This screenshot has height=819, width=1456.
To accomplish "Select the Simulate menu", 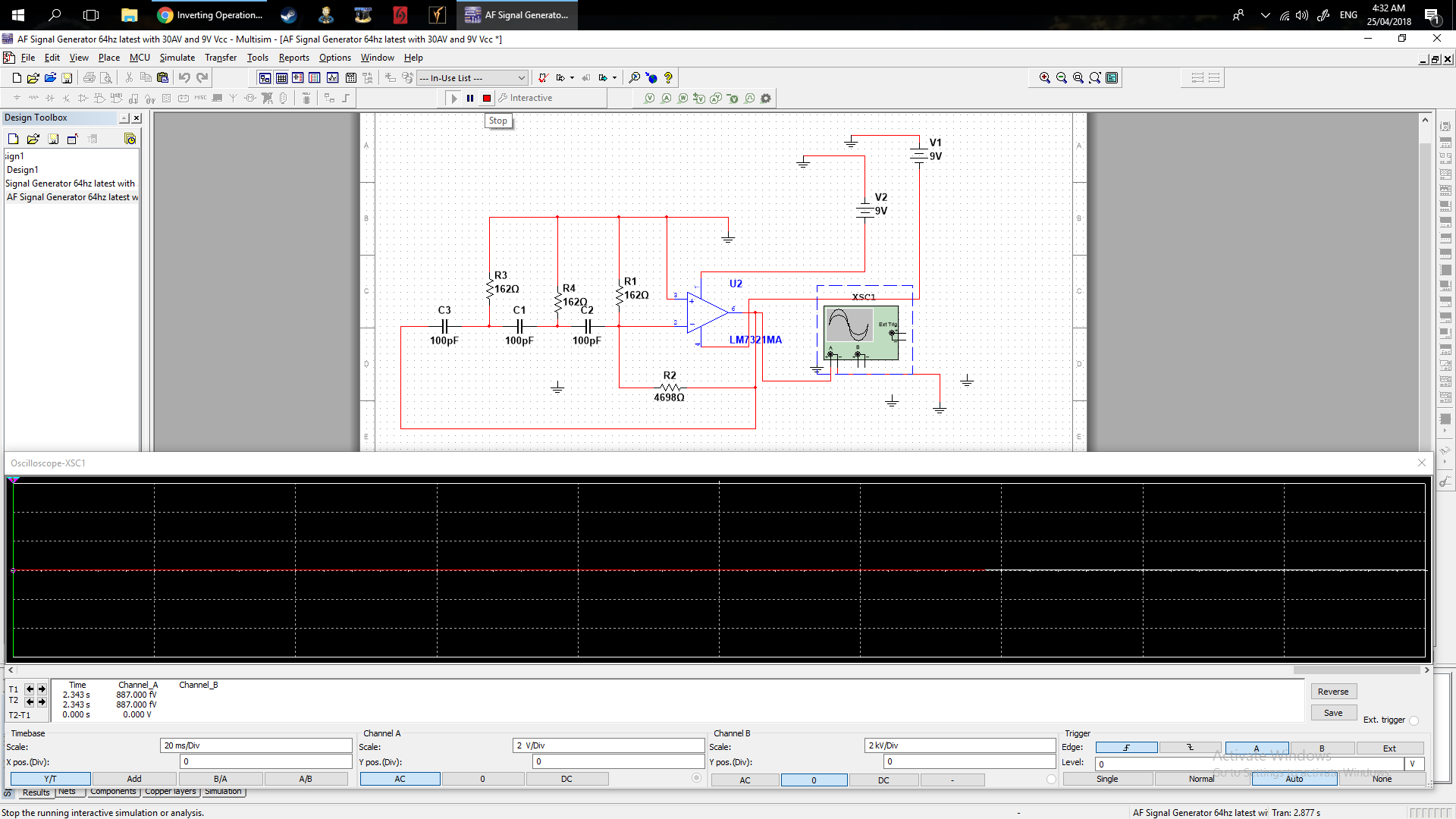I will (x=176, y=57).
